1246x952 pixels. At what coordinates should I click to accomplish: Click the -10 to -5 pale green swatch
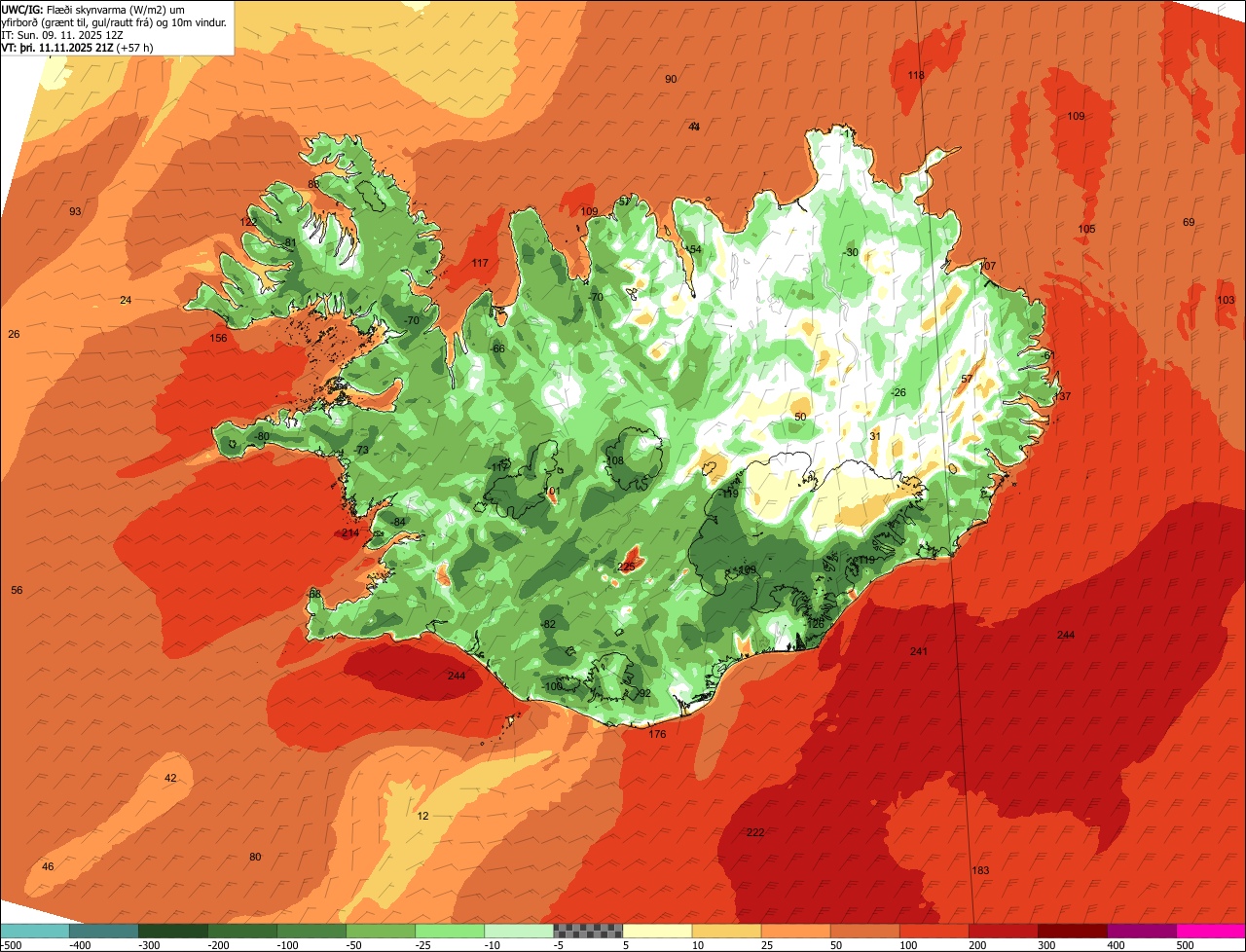tap(518, 931)
